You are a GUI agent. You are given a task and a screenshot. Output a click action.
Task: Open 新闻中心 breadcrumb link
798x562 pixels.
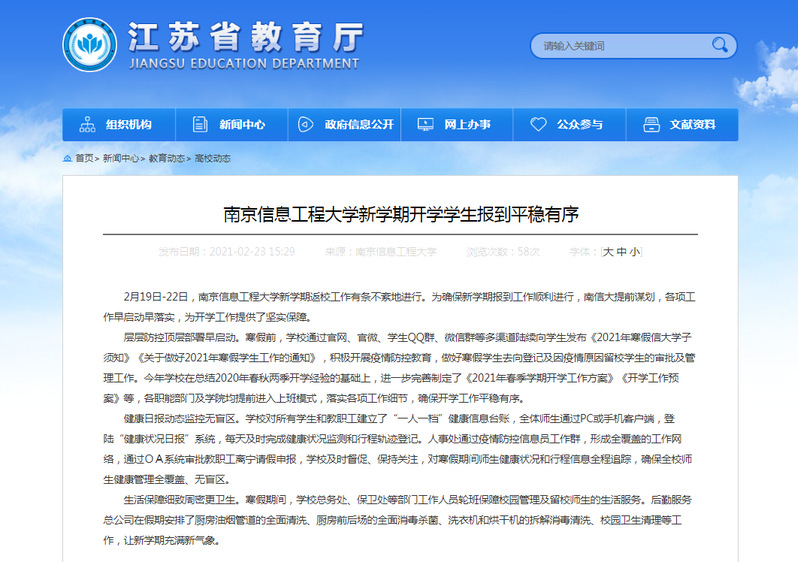point(121,158)
